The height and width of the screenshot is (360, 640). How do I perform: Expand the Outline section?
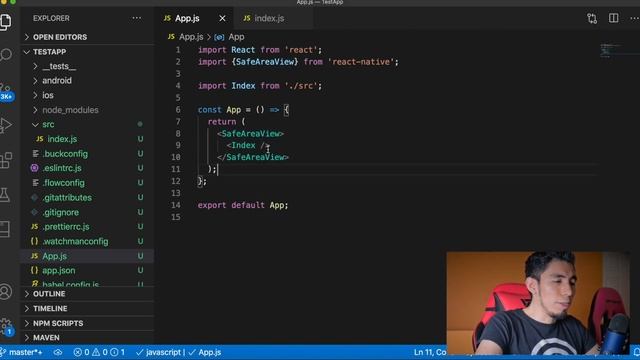(87, 294)
